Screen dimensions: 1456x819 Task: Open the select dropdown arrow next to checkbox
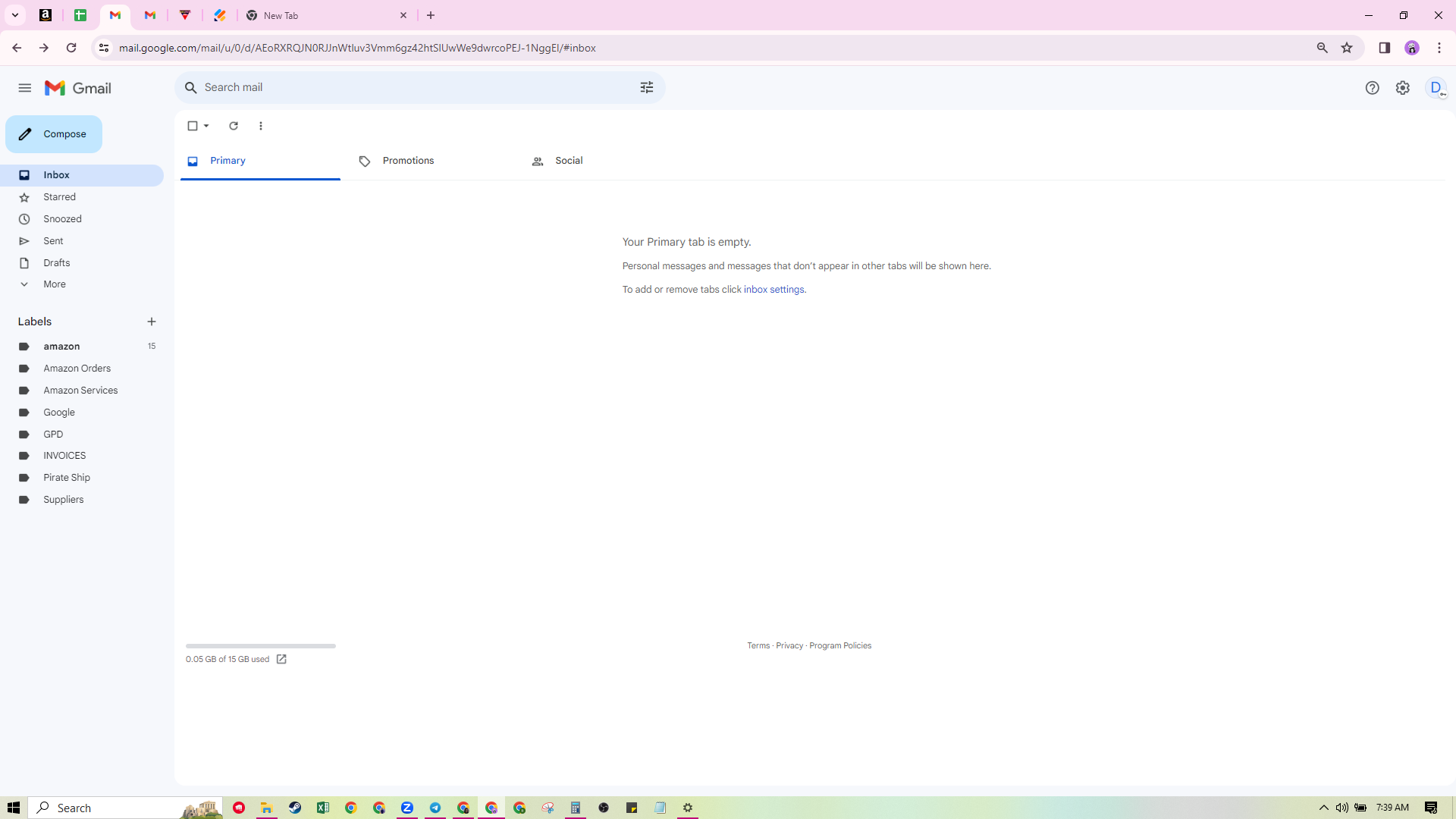[x=206, y=126]
